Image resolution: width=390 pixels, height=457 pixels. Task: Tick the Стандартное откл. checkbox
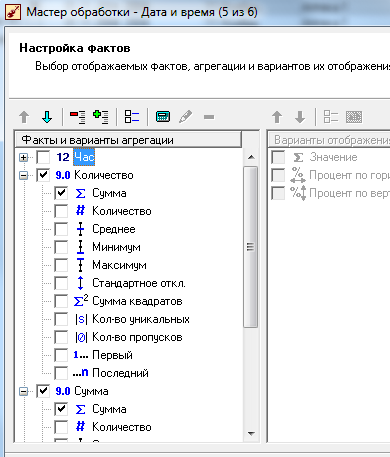(x=61, y=283)
